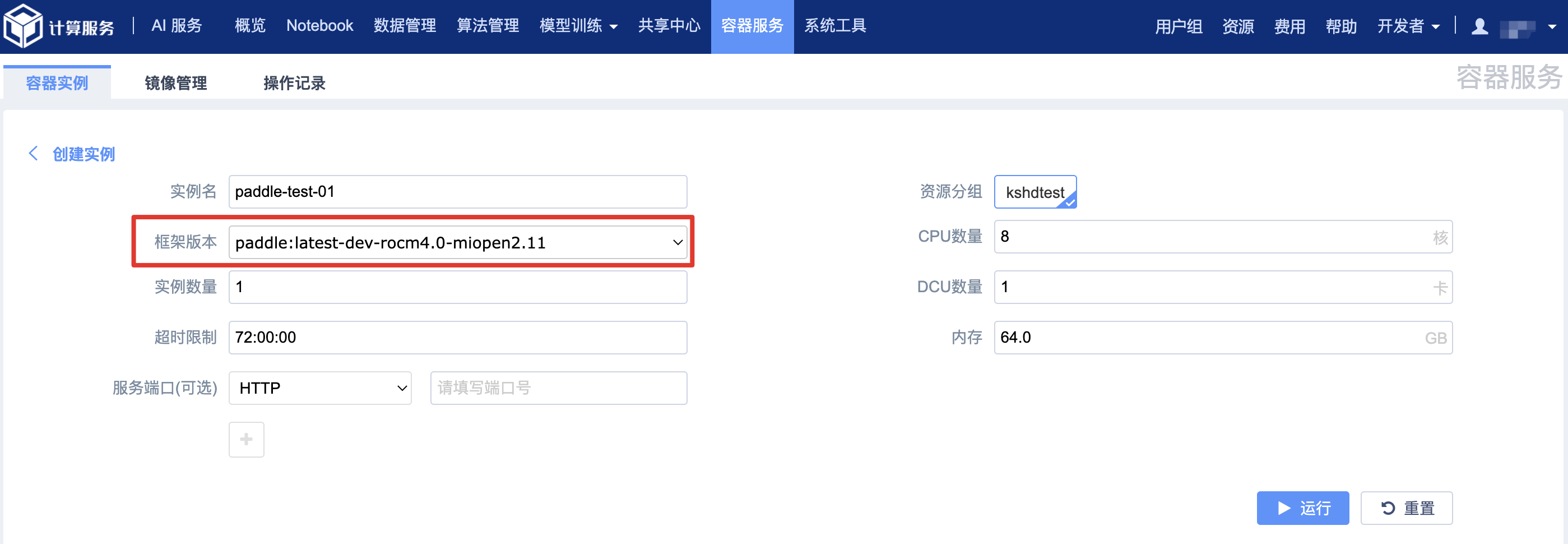Click the back arrow beside 创建实例
Screen dimensions: 1568x544
pos(34,154)
